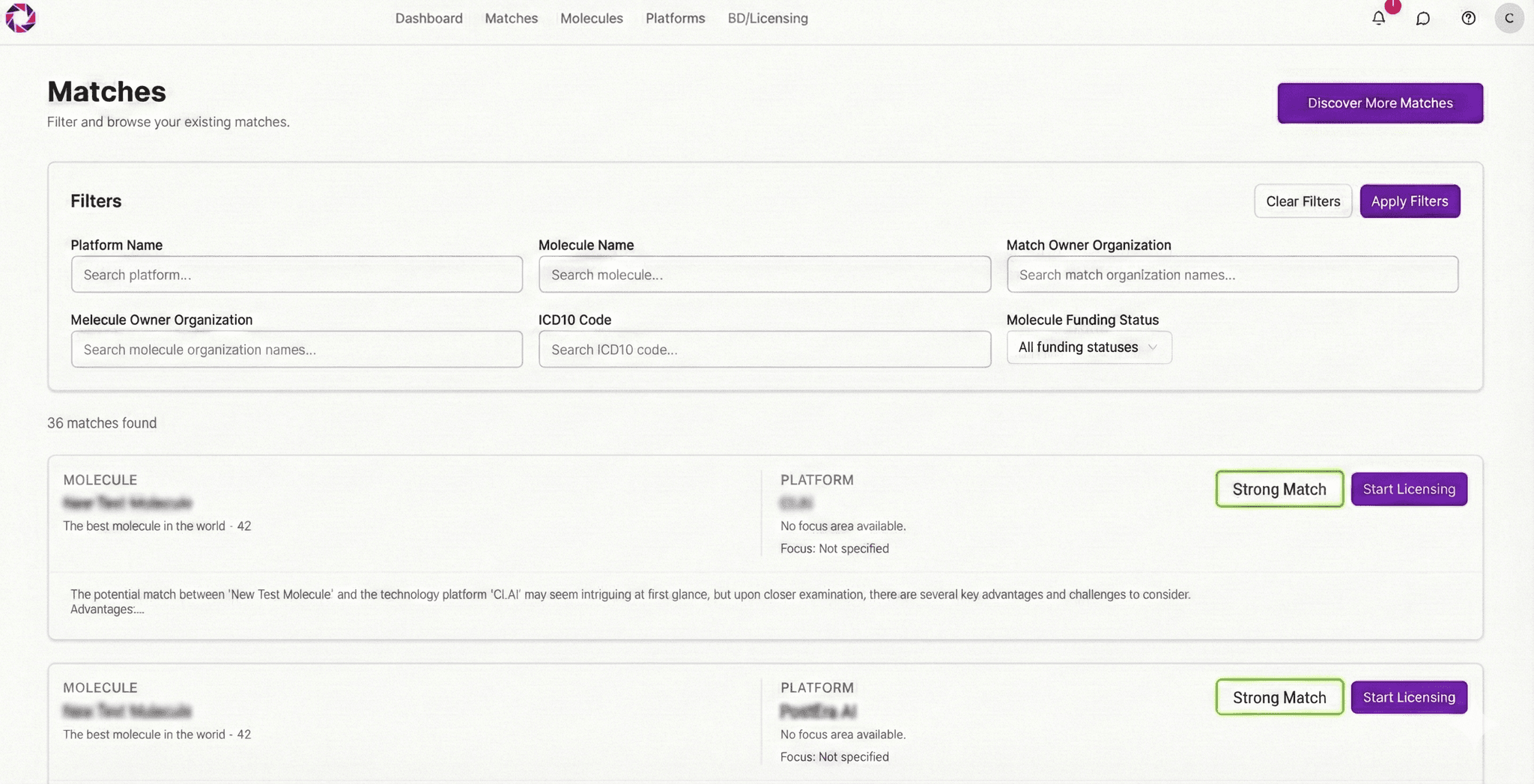Image resolution: width=1534 pixels, height=784 pixels.
Task: Switch to the Molecules section
Action: [x=592, y=18]
